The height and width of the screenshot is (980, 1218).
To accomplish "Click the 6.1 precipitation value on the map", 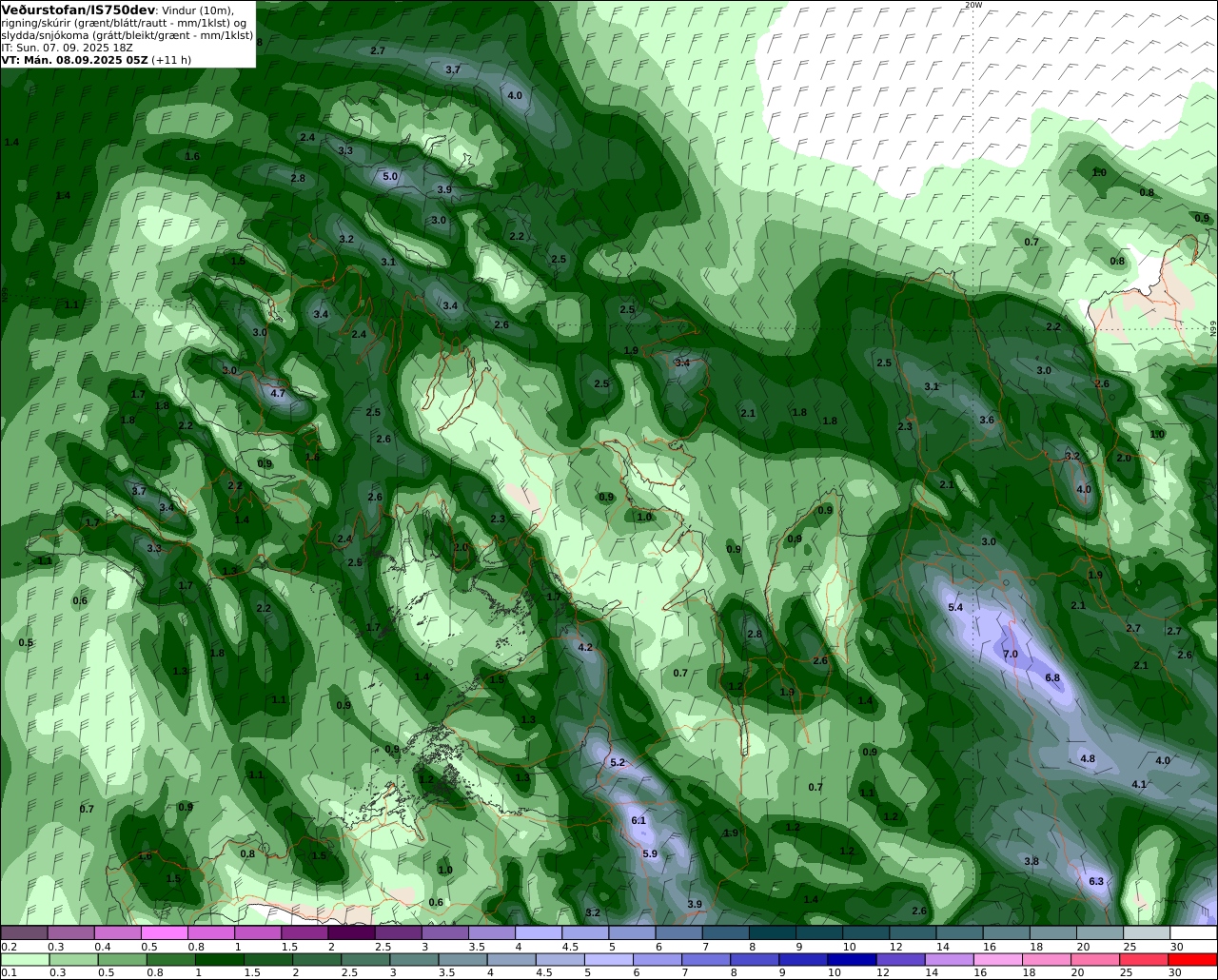I will [638, 821].
